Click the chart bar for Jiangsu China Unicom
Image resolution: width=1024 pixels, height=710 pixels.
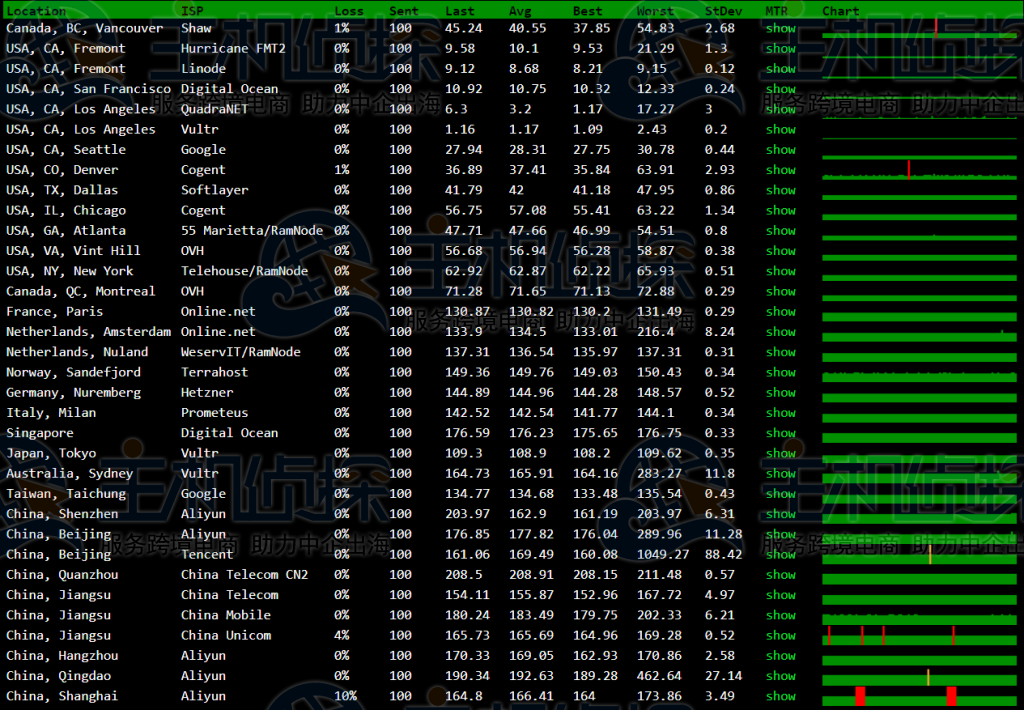[x=918, y=636]
